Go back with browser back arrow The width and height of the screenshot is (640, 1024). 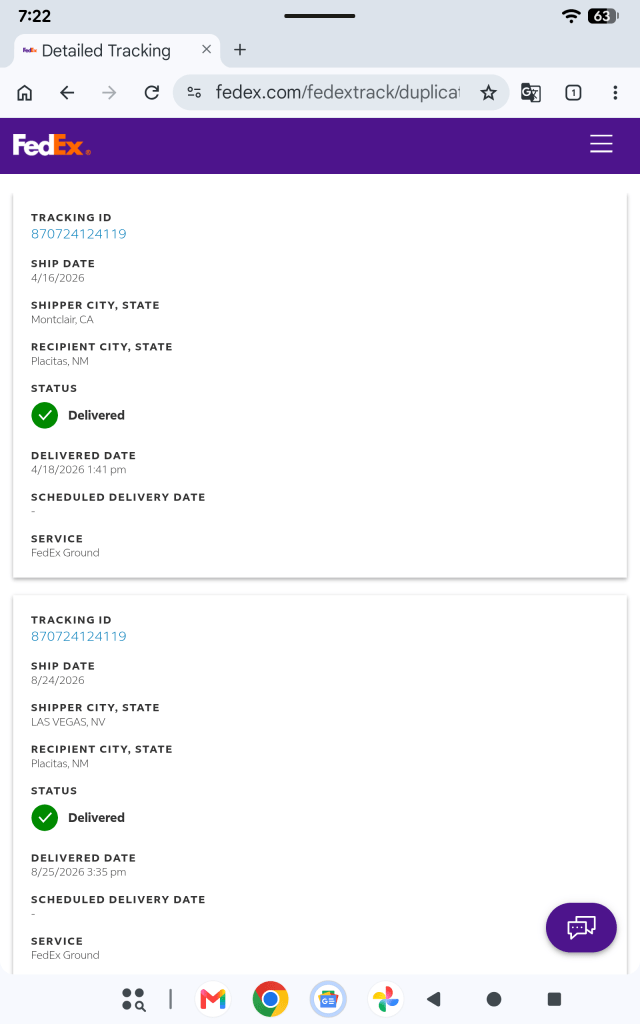67,93
